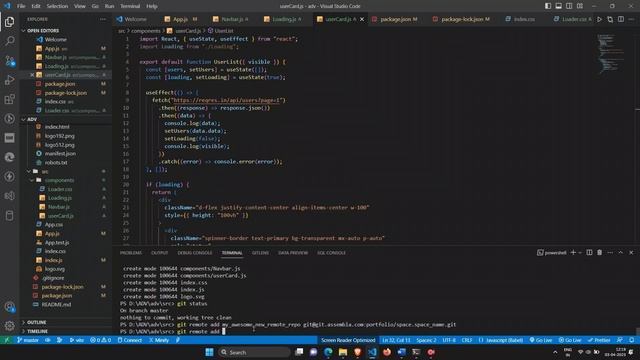Show hidden system tray icons
The image size is (640, 360).
pos(555,352)
